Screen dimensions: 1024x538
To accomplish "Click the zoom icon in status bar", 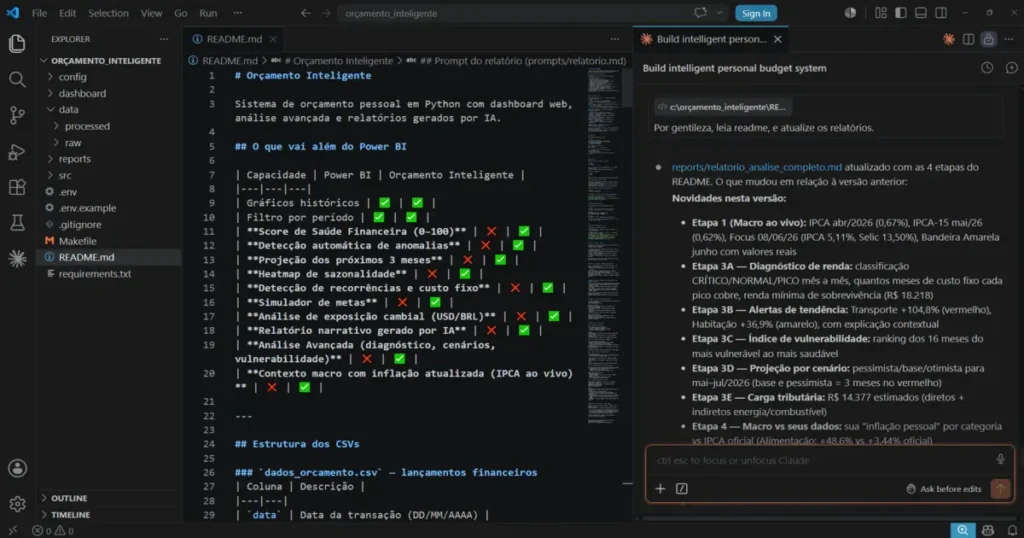I will tap(963, 530).
